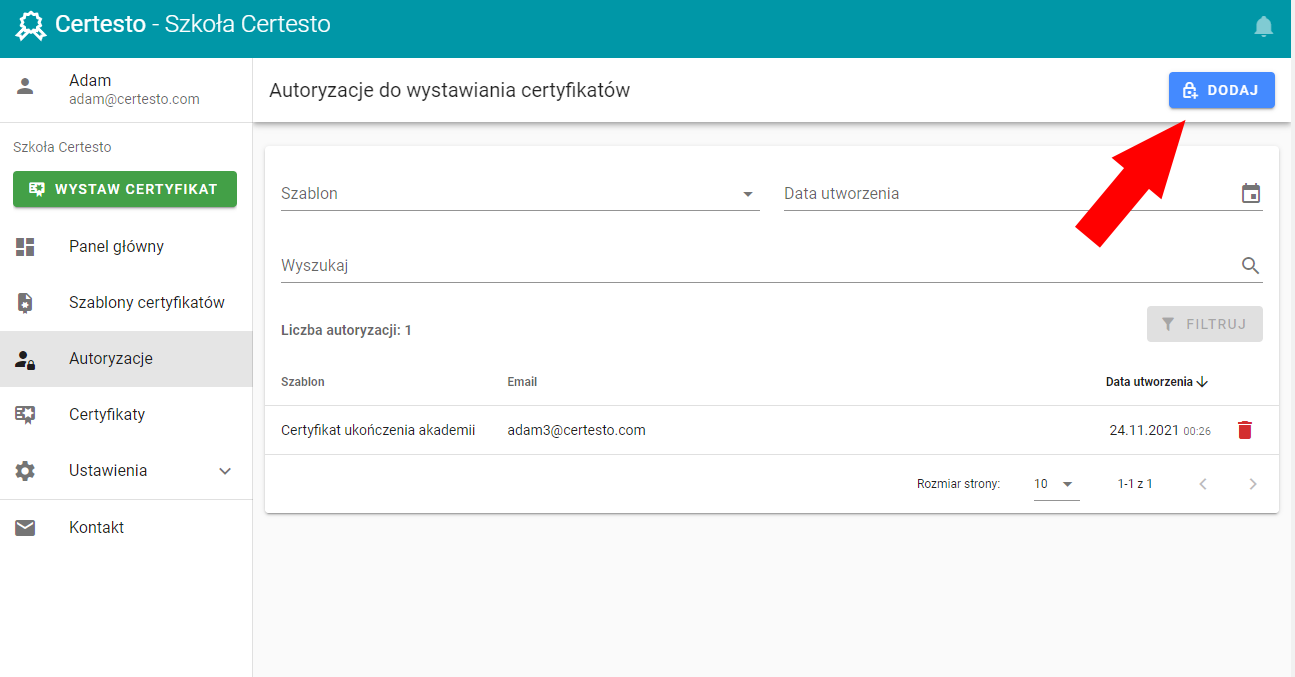Screen dimensions: 1295x677
Task: Open the page size dropdown showing 10
Action: point(1056,484)
